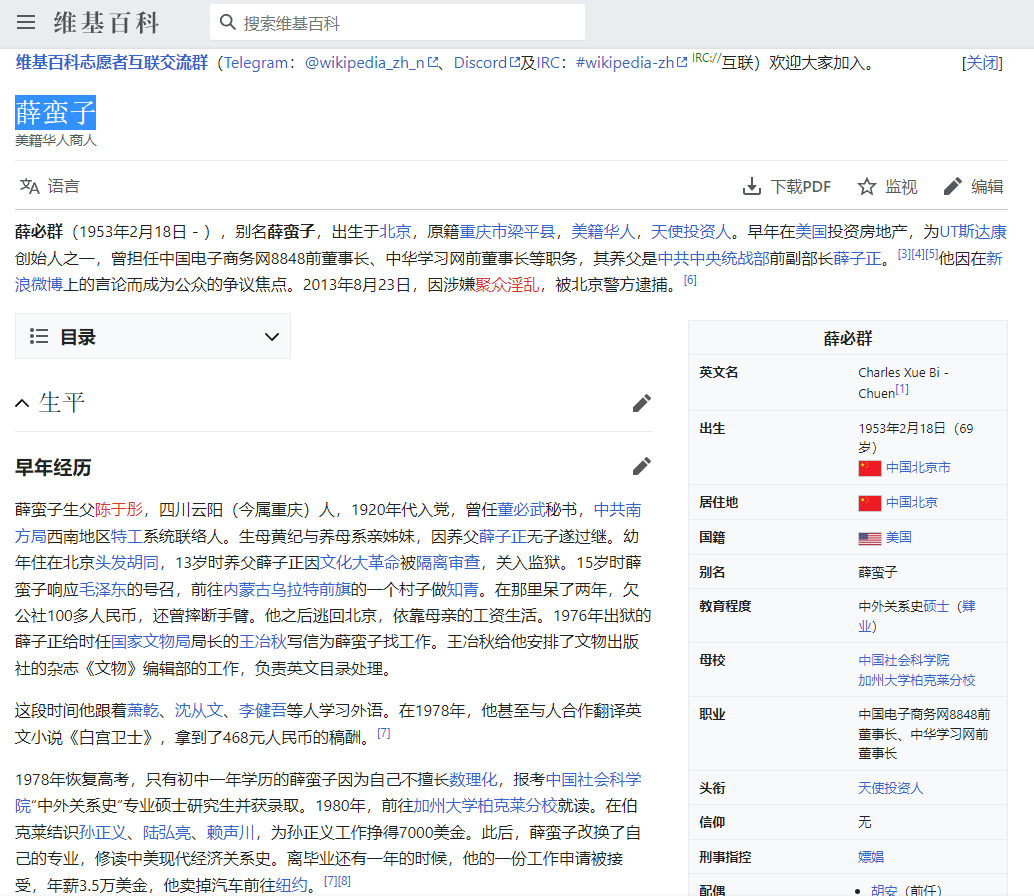Screen dimensions: 1034x896
Task: Open the 董必武 link
Action: coord(521,510)
